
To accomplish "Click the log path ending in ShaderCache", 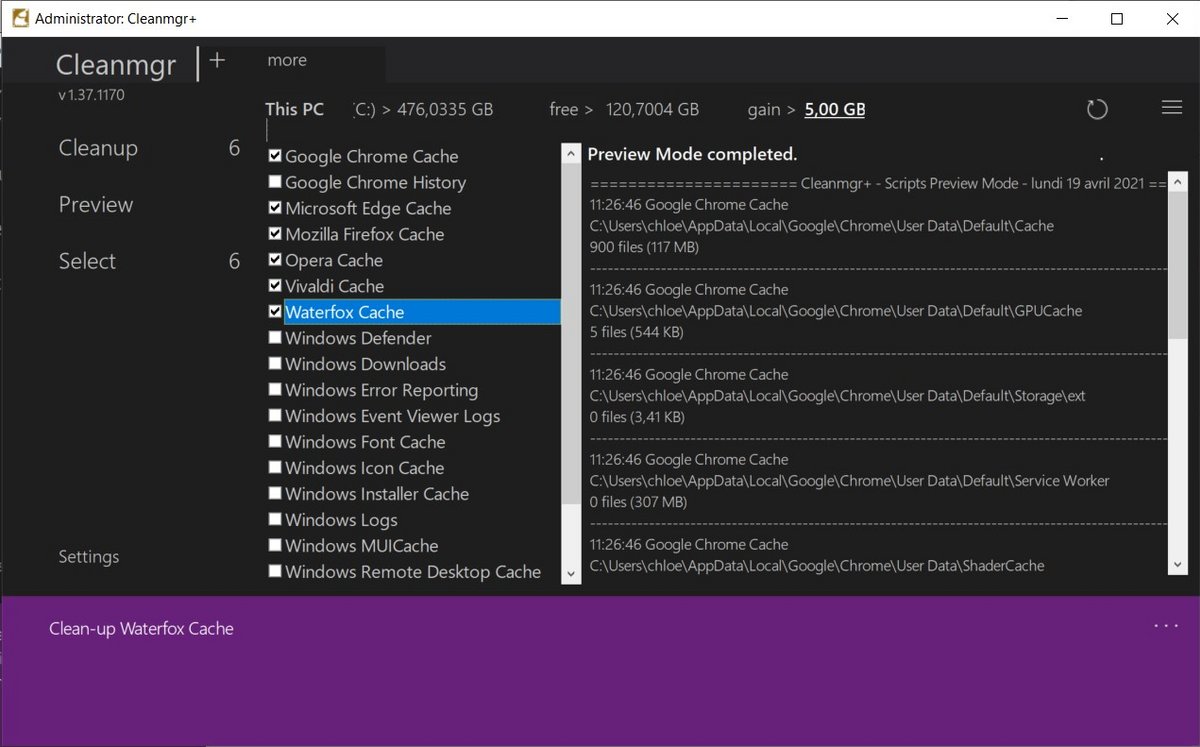I will tap(817, 566).
